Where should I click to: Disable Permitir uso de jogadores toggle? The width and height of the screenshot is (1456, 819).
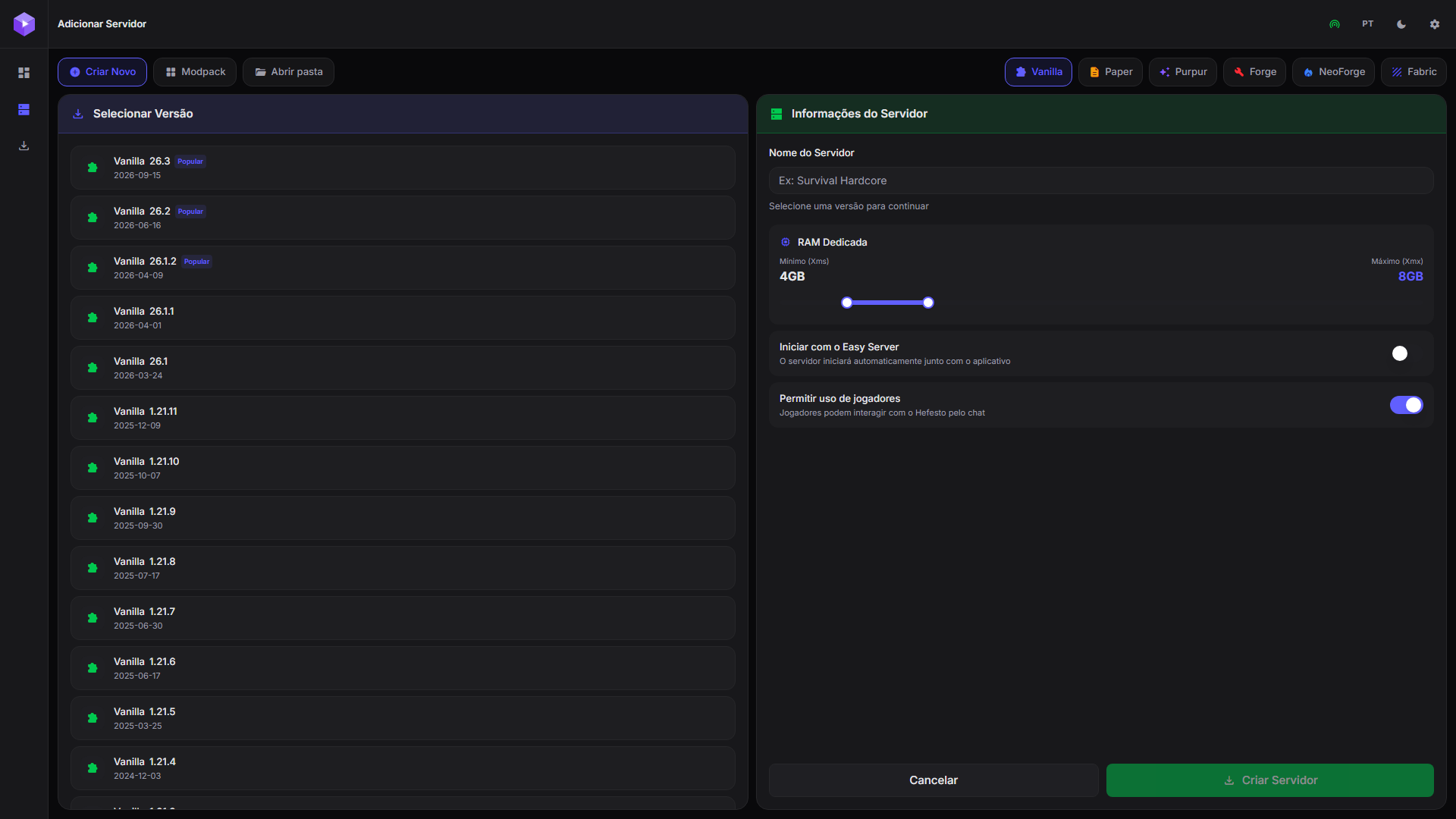(1407, 405)
